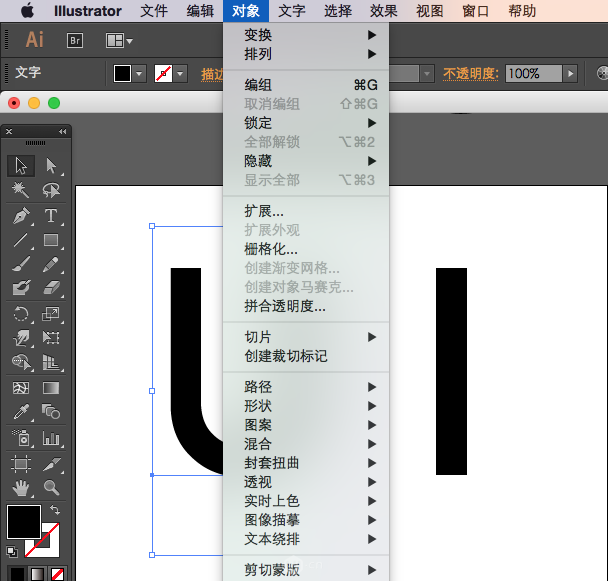This screenshot has height=581, width=608.
Task: Select the Eyedropper tool
Action: [x=21, y=412]
